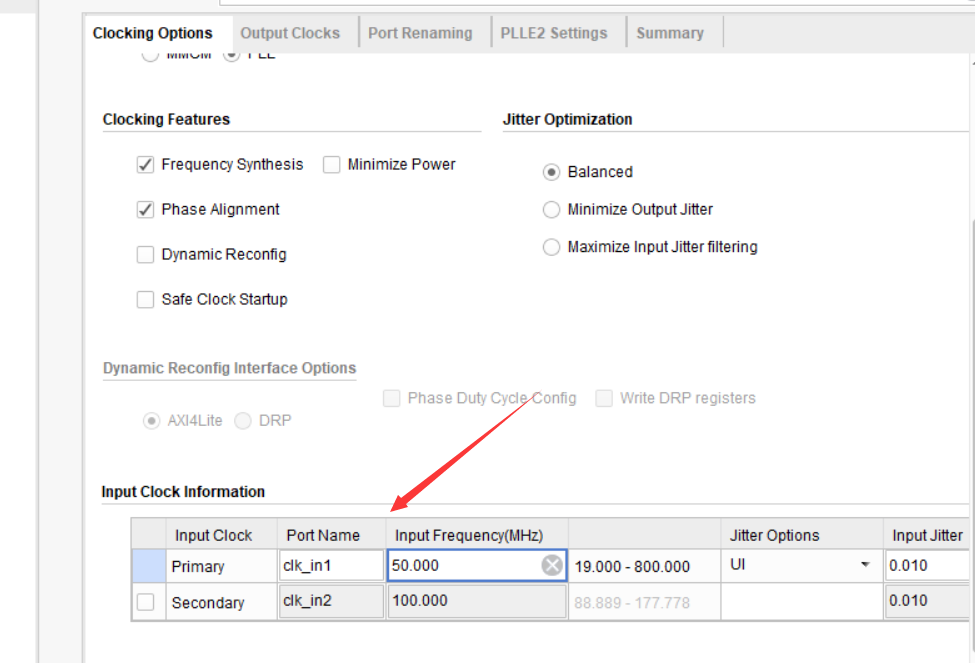Uncheck Frequency Synthesis
The height and width of the screenshot is (663, 975).
(145, 164)
